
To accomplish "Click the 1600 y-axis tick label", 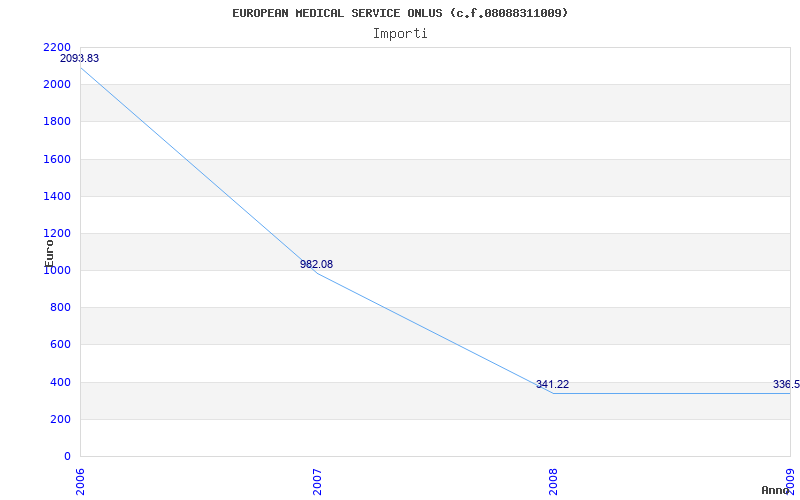I will tap(57, 159).
